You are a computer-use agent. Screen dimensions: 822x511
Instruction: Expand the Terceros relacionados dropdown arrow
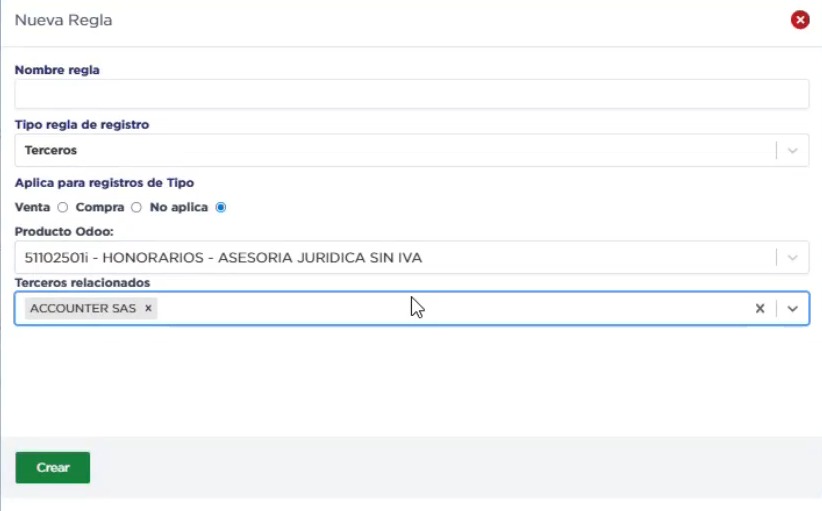tap(793, 309)
